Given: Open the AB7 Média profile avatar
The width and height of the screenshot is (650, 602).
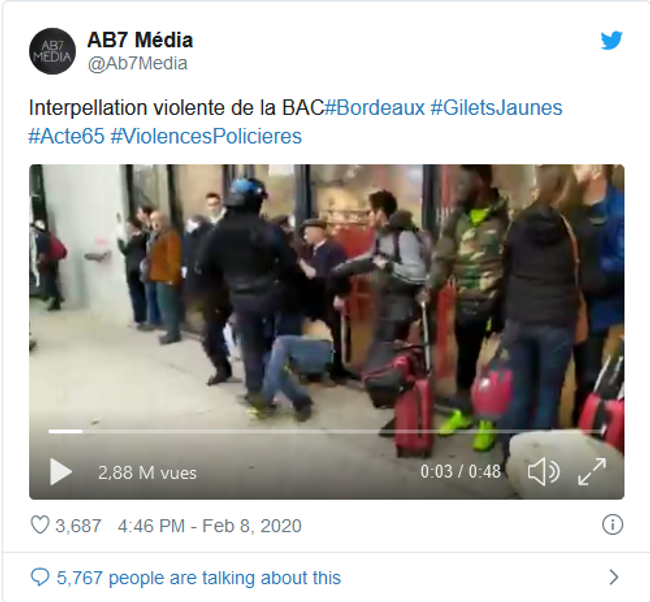Looking at the screenshot, I should click(x=52, y=51).
